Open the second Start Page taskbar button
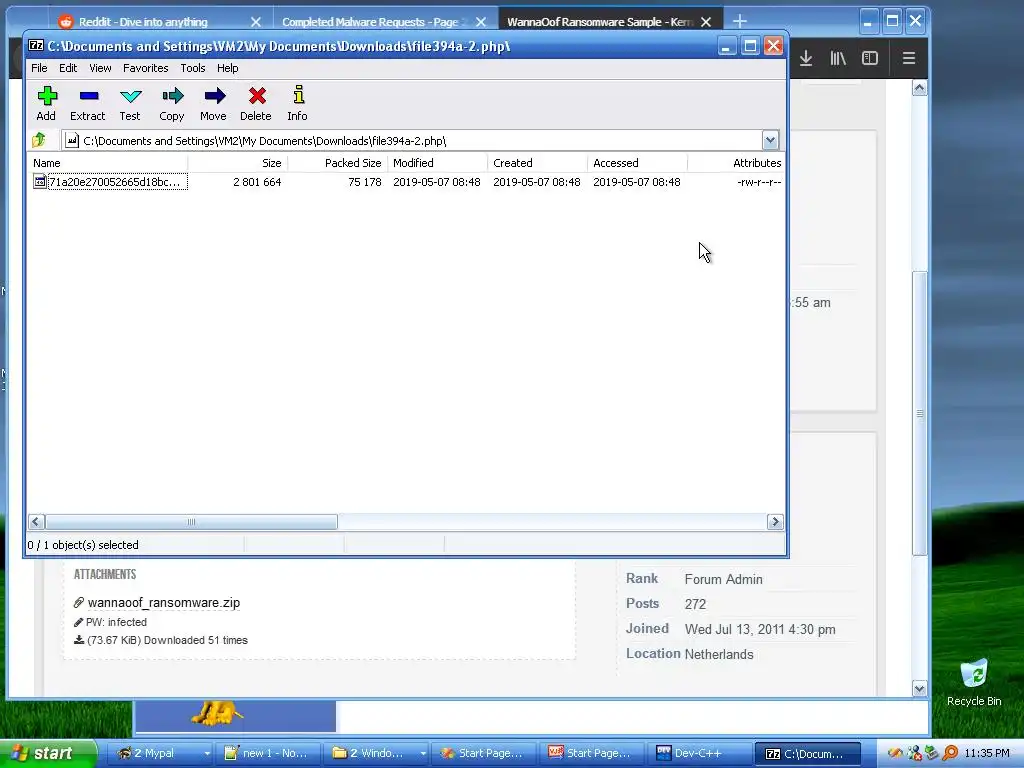This screenshot has height=768, width=1024. point(592,753)
